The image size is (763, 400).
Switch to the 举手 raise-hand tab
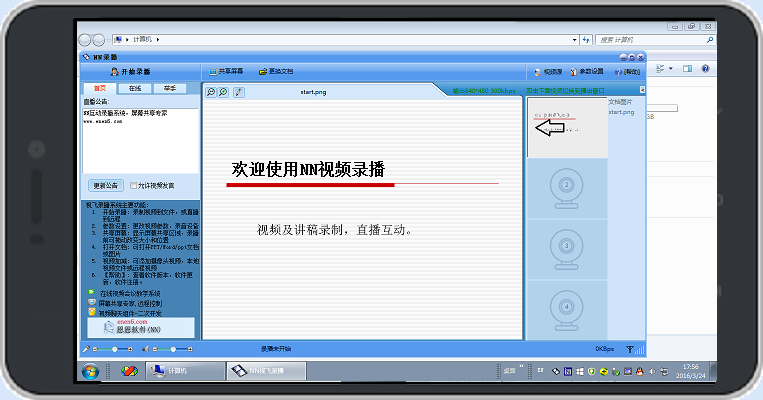point(169,89)
